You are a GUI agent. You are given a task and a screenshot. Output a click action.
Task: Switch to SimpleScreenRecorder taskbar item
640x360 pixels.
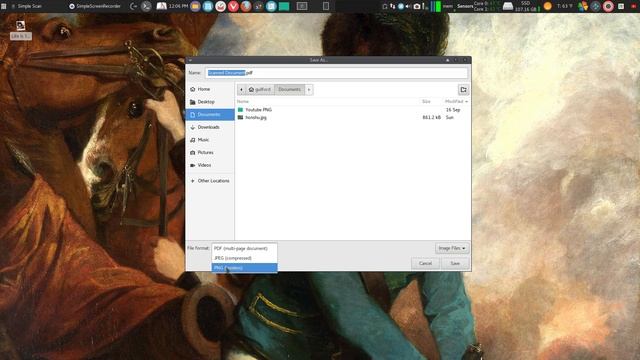coord(95,6)
